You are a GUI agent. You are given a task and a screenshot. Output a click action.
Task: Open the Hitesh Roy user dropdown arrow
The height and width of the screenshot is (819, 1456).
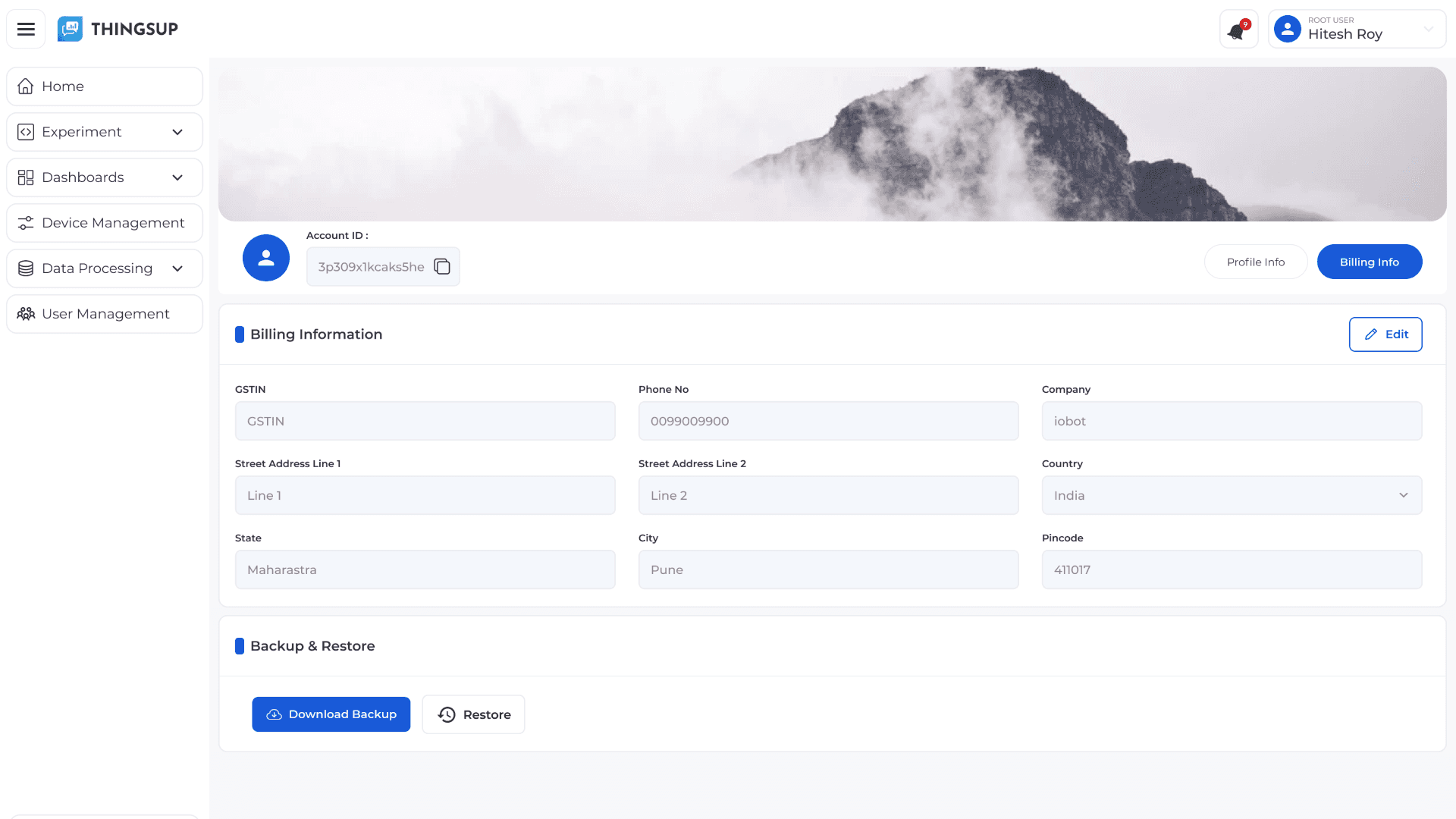1428,29
